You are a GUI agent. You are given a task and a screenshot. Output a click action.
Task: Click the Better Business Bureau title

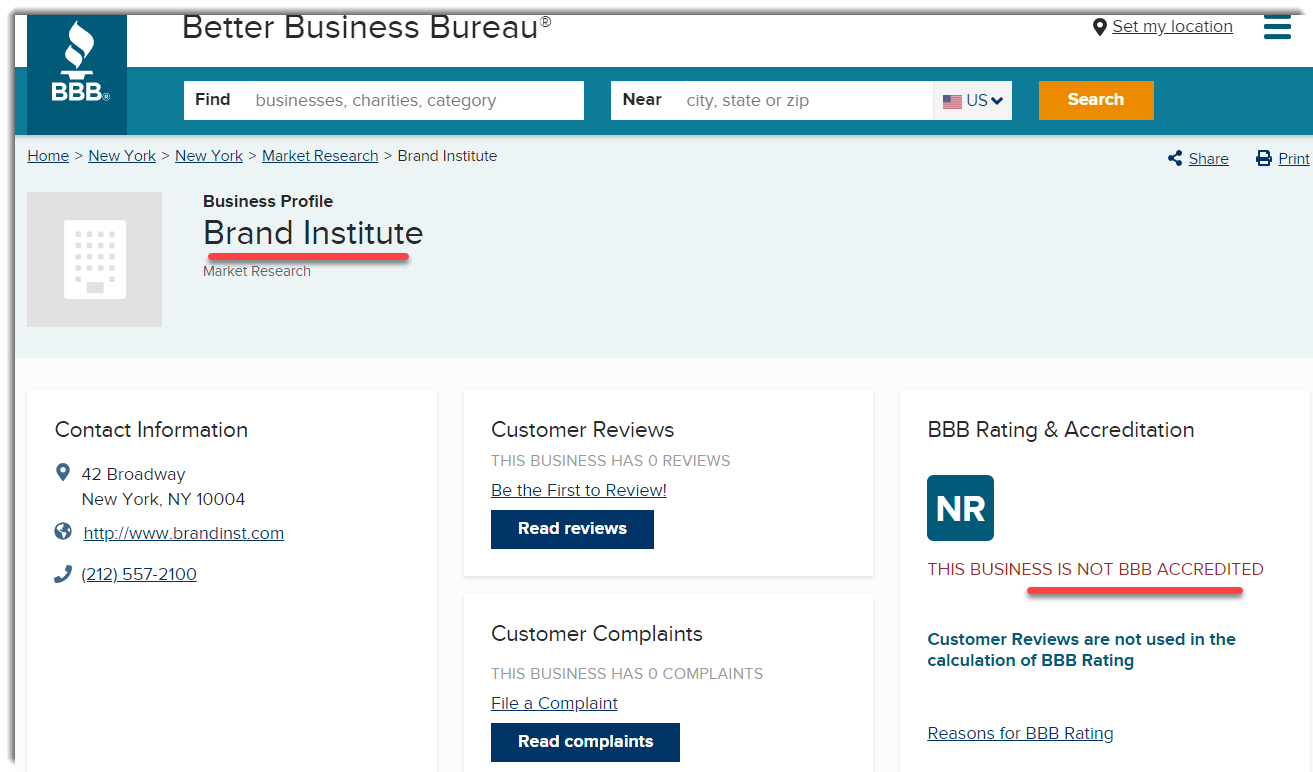[366, 27]
